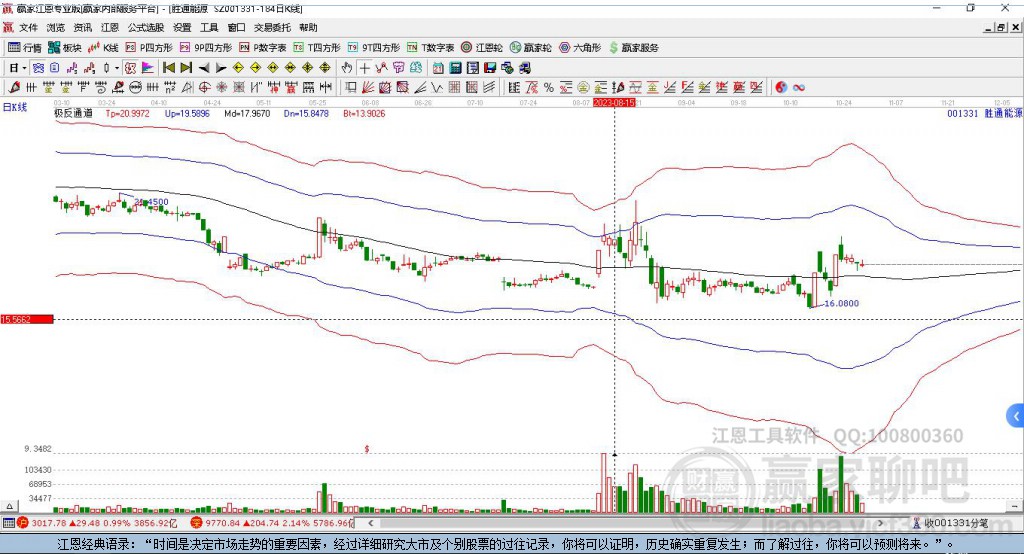The width and height of the screenshot is (1024, 554).
Task: Select the circled target cycle tool
Action: (x=204, y=87)
